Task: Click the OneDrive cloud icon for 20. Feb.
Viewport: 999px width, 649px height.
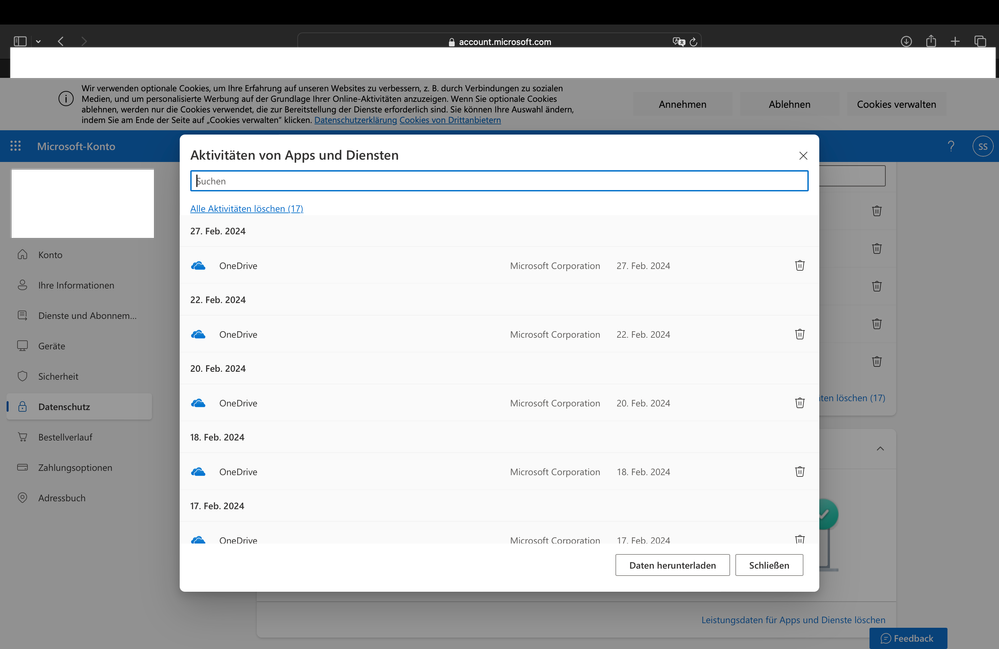Action: pos(198,403)
